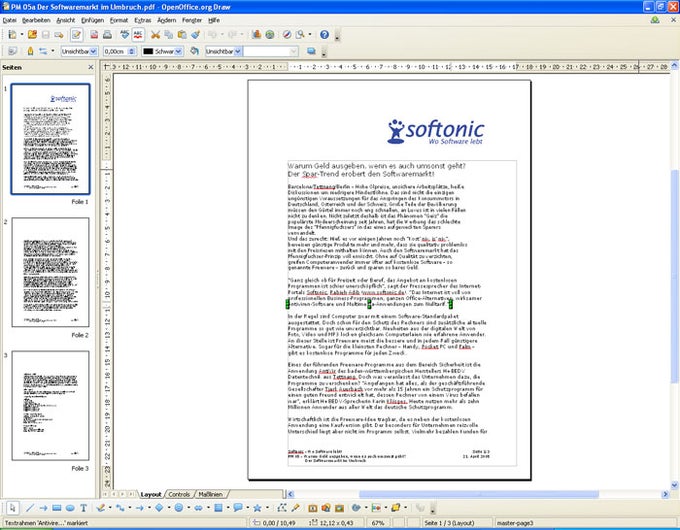Click the softonic logo image on page

pyautogui.click(x=436, y=131)
